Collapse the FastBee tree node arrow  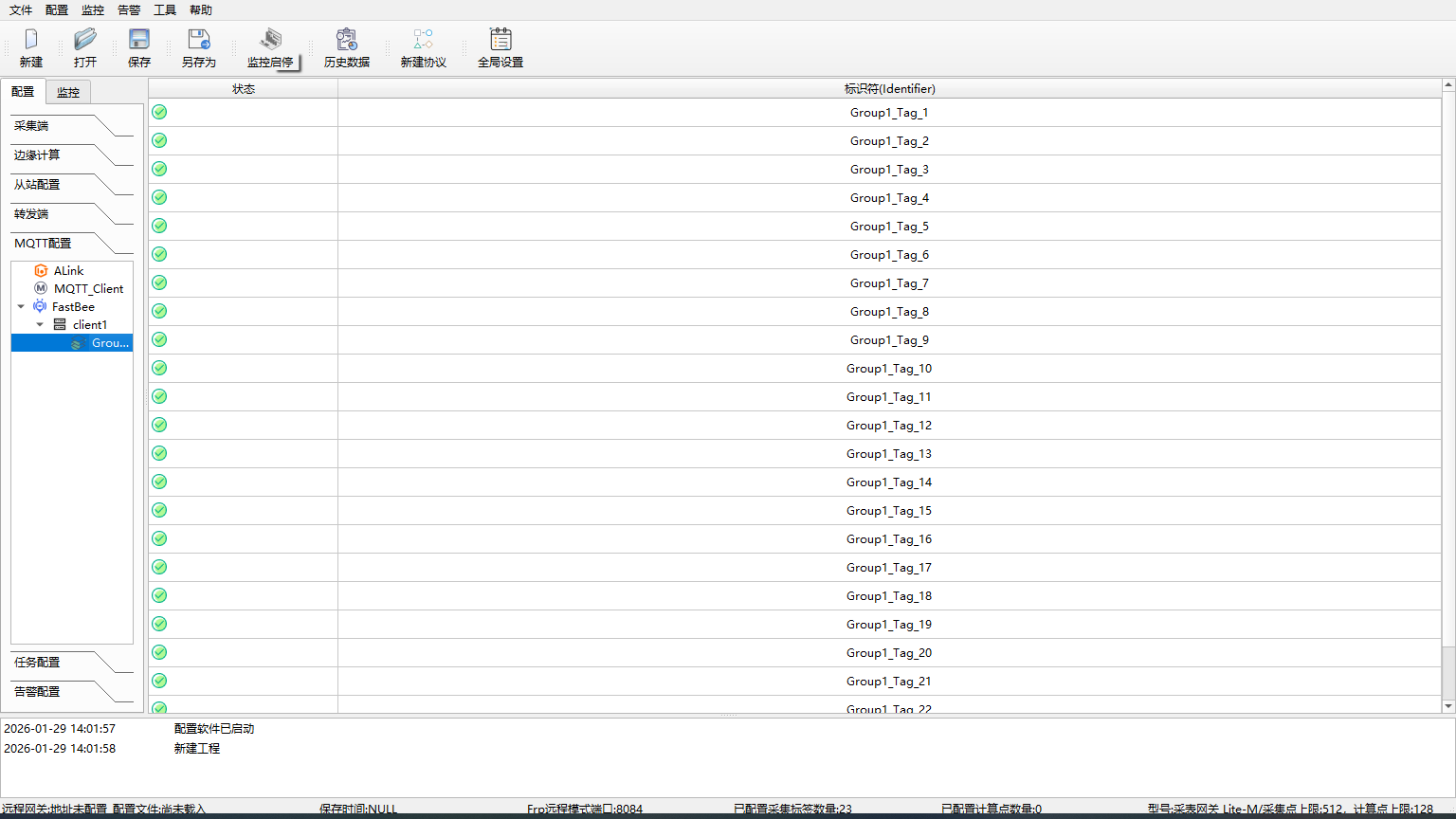(x=21, y=307)
